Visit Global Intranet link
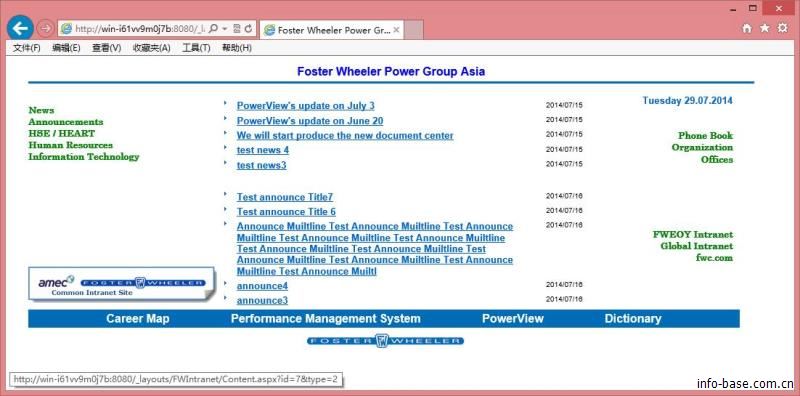This screenshot has height=396, width=800. [696, 246]
